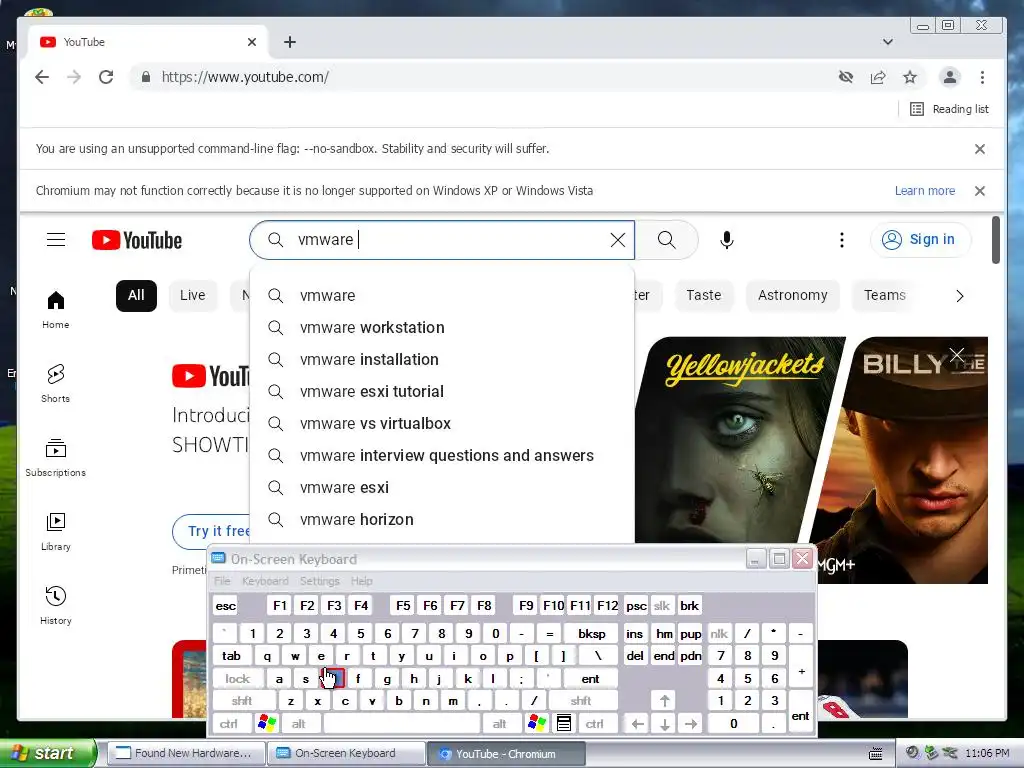Viewport: 1024px width, 768px height.
Task: Open Chromium three-dot menu
Action: [982, 77]
